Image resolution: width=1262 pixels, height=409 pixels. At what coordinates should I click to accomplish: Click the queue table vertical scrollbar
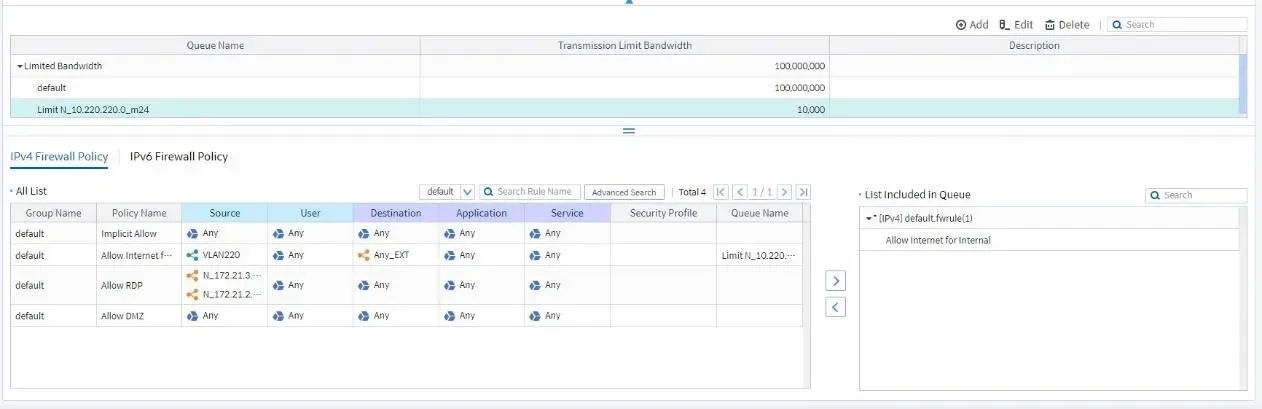point(1243,85)
